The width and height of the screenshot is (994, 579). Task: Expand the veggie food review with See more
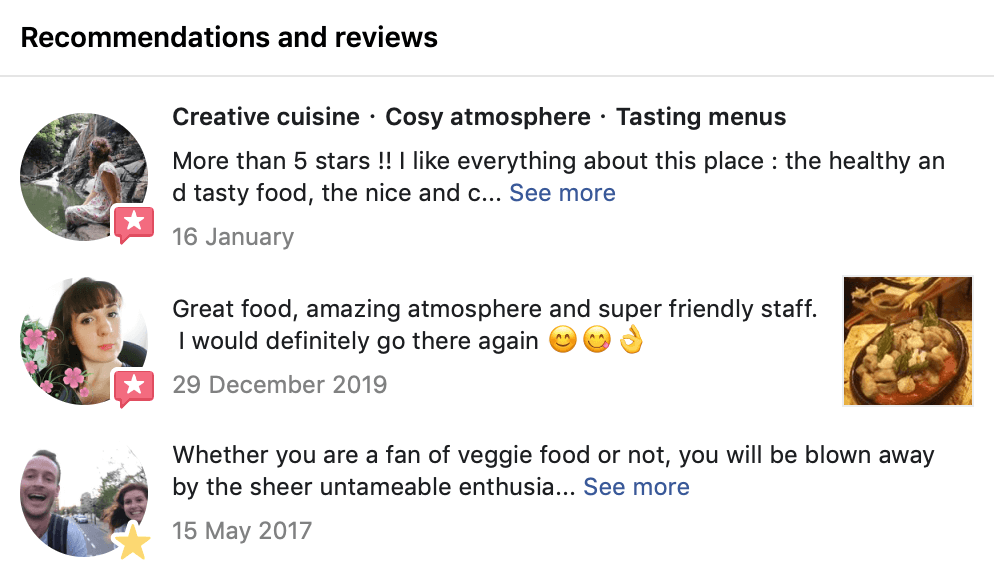point(636,487)
